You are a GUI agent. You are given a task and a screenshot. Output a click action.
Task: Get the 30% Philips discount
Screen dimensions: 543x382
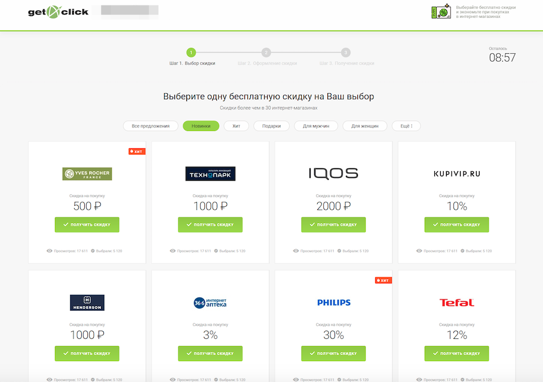333,353
